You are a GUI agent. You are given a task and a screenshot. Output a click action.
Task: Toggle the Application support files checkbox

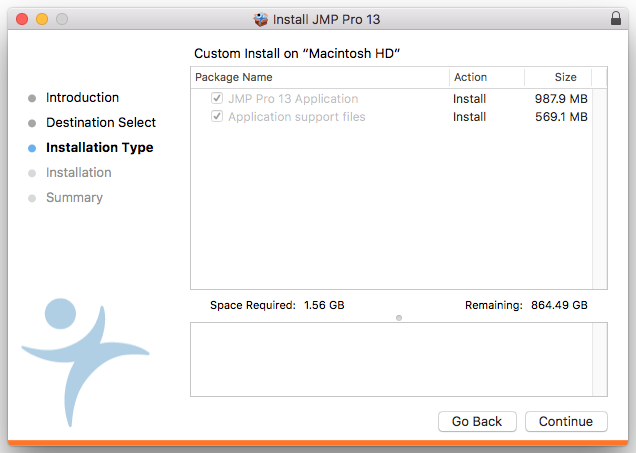click(x=217, y=117)
